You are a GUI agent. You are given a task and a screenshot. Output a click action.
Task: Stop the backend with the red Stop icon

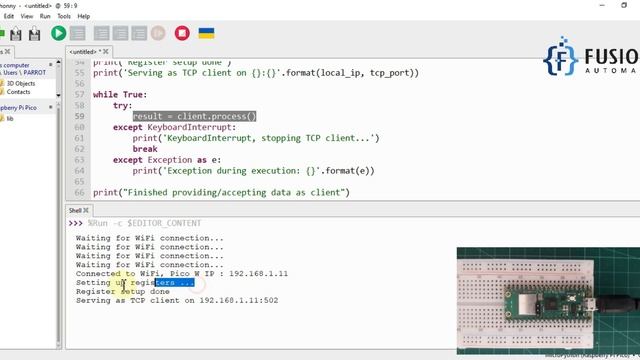coord(182,33)
